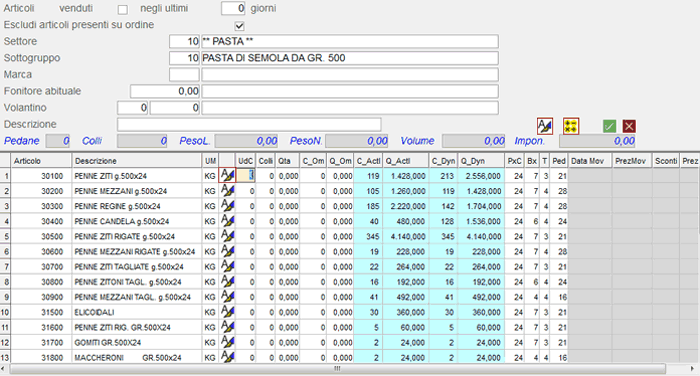This screenshot has height=376, width=700.
Task: Open edit icon for PENNE ZITONI TAGL. row
Action: tap(227, 282)
